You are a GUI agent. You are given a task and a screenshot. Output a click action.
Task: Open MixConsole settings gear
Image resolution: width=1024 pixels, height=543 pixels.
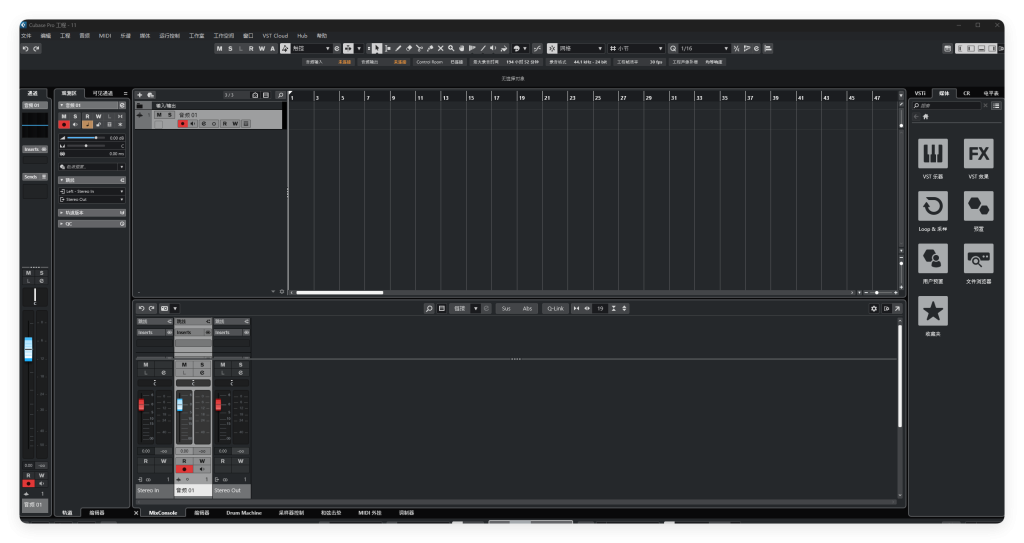874,308
